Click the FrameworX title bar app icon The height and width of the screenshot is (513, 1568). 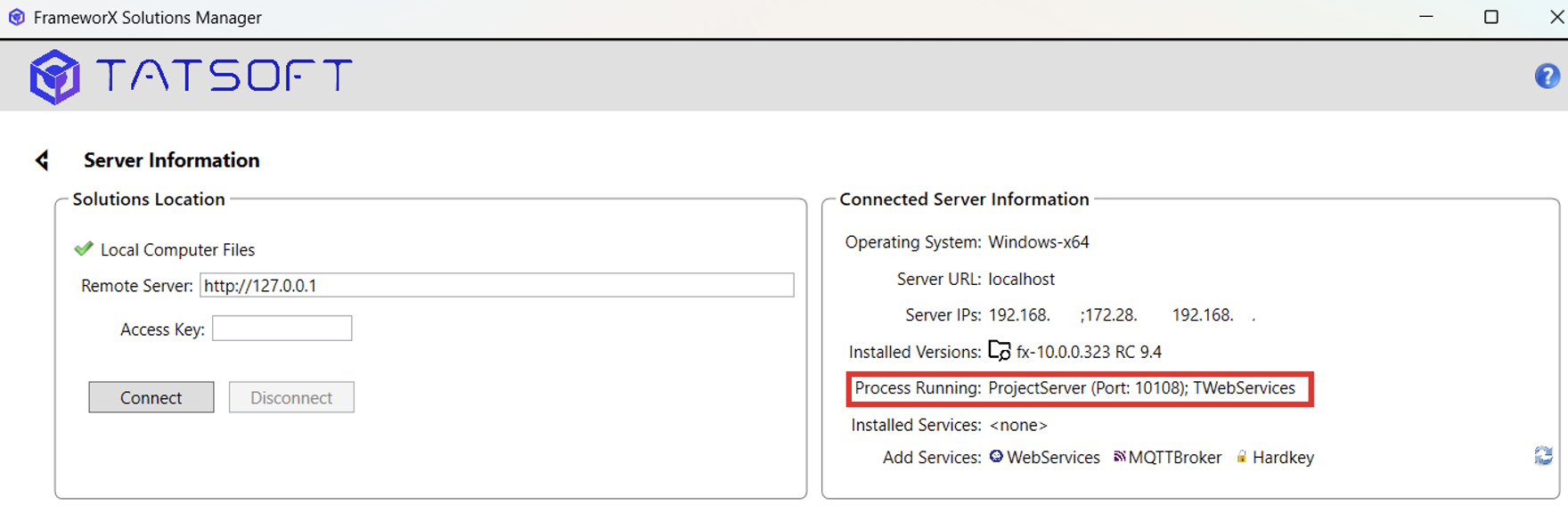click(x=16, y=17)
